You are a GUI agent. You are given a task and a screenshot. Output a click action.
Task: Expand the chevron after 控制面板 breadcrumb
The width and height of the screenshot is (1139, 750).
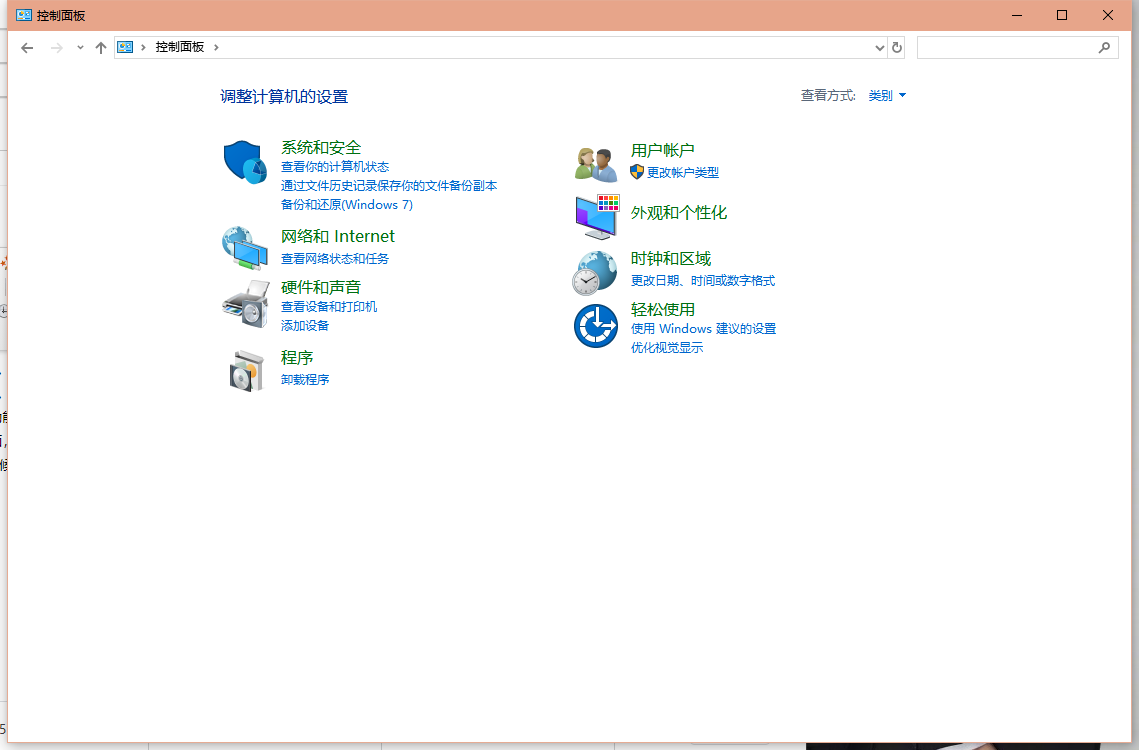(x=216, y=47)
